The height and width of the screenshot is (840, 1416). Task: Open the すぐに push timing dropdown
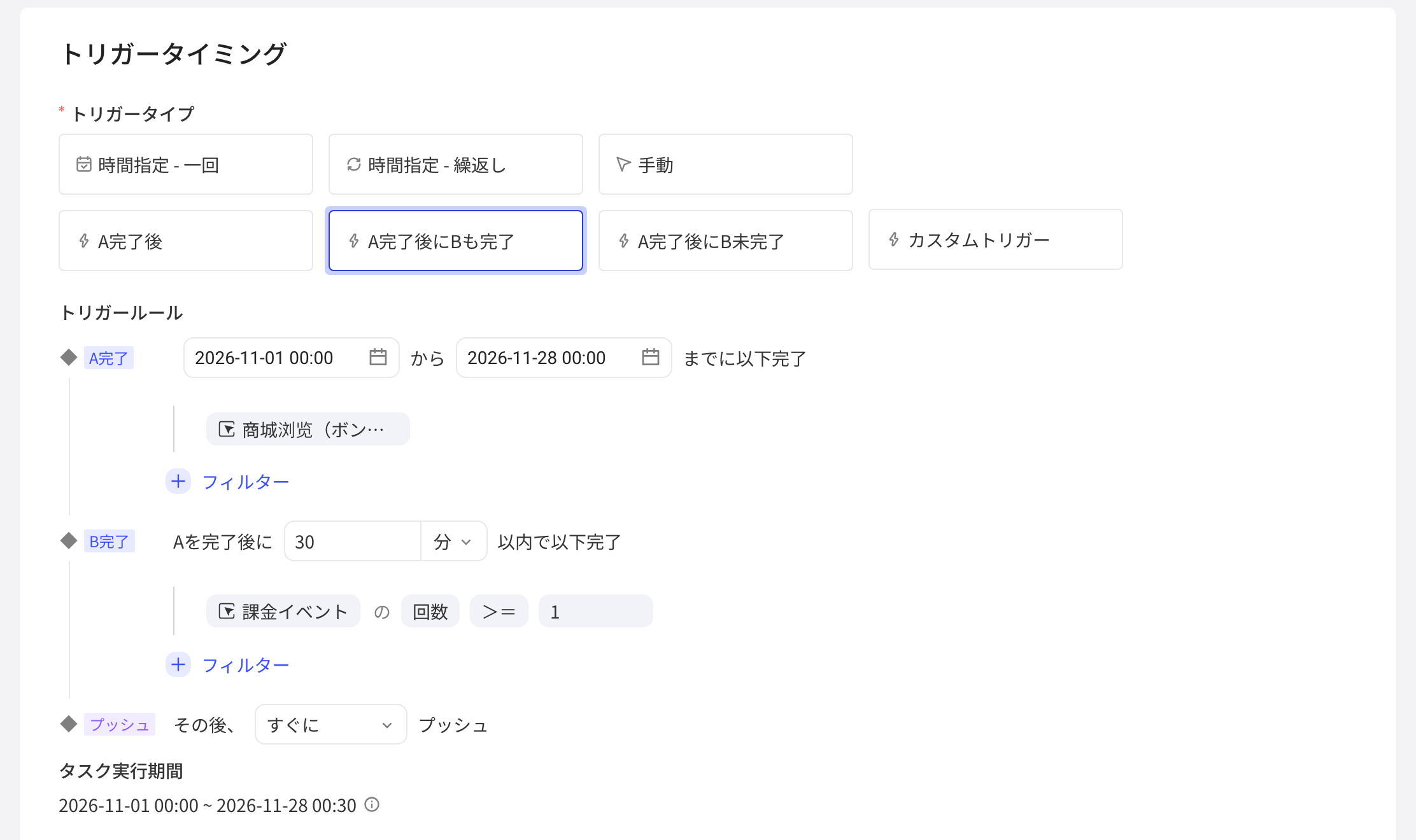click(331, 724)
